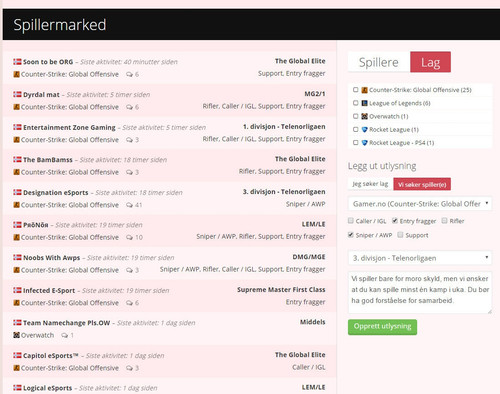
Task: Click the Overwatch icon in the filter list
Action: [x=365, y=116]
